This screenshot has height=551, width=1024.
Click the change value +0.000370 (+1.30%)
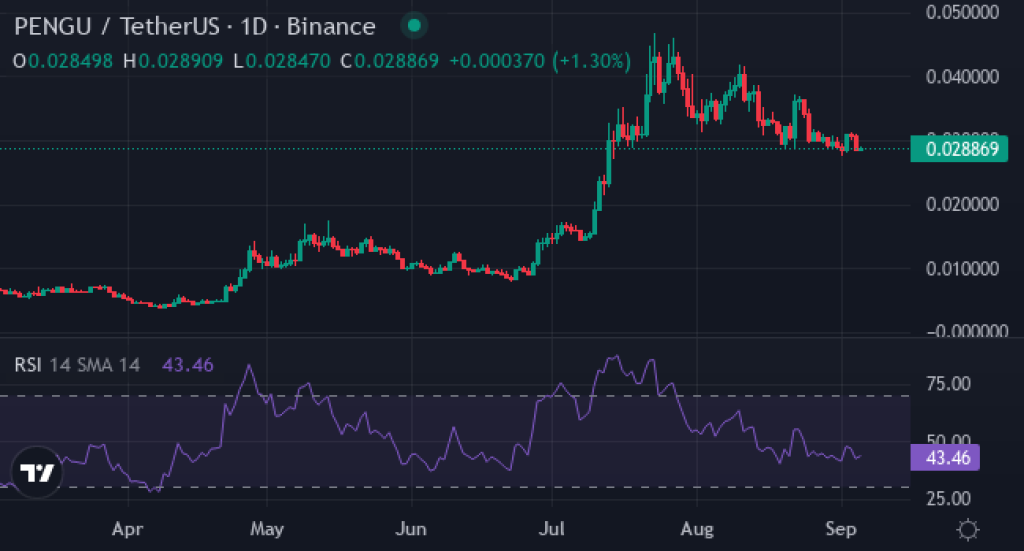tap(540, 61)
